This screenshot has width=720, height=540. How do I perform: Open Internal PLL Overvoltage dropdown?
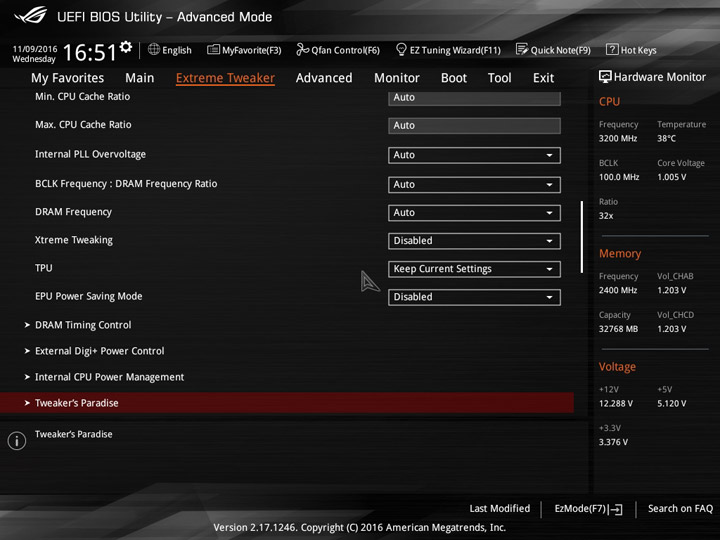[x=474, y=155]
